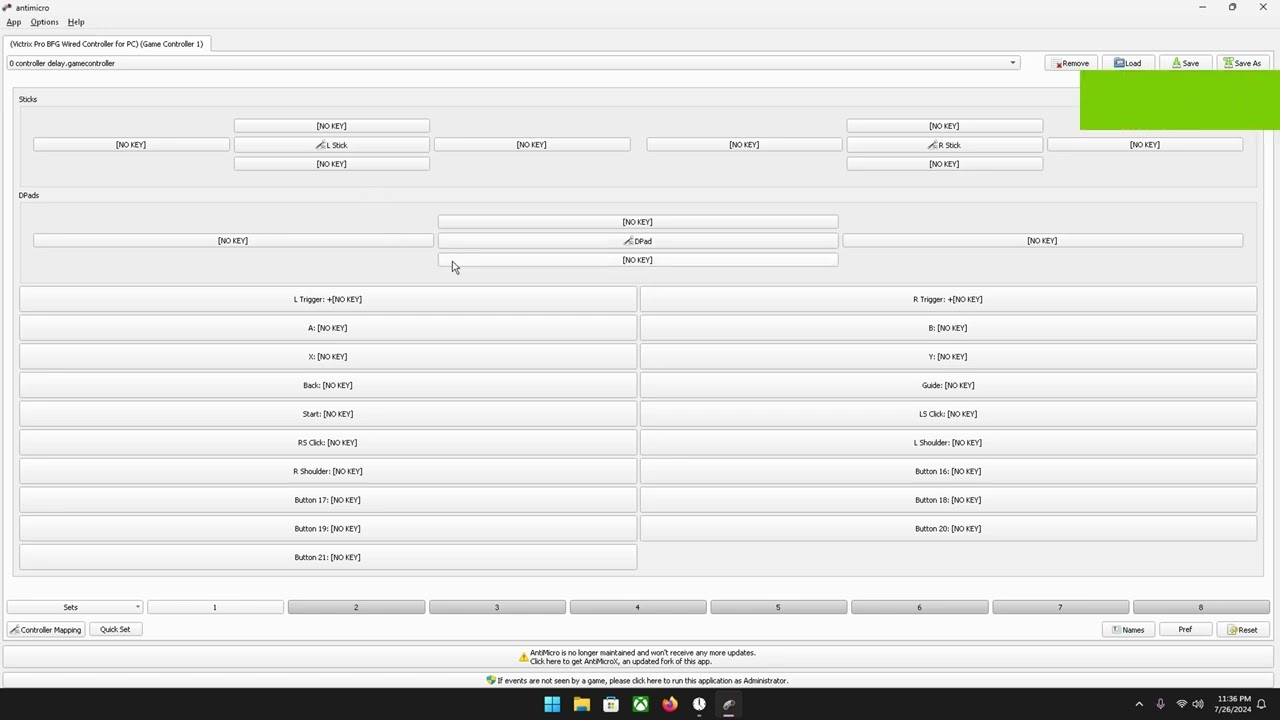Click the Start button mapping
The image size is (1280, 720).
tap(328, 414)
